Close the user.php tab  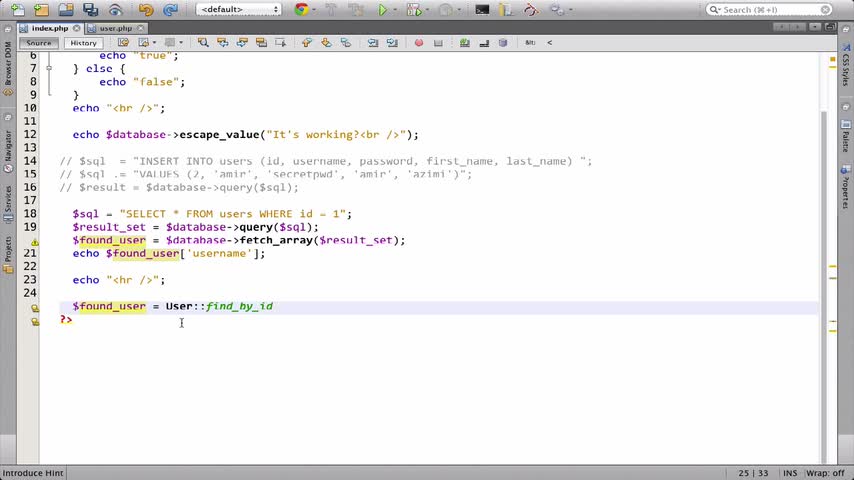[x=141, y=28]
